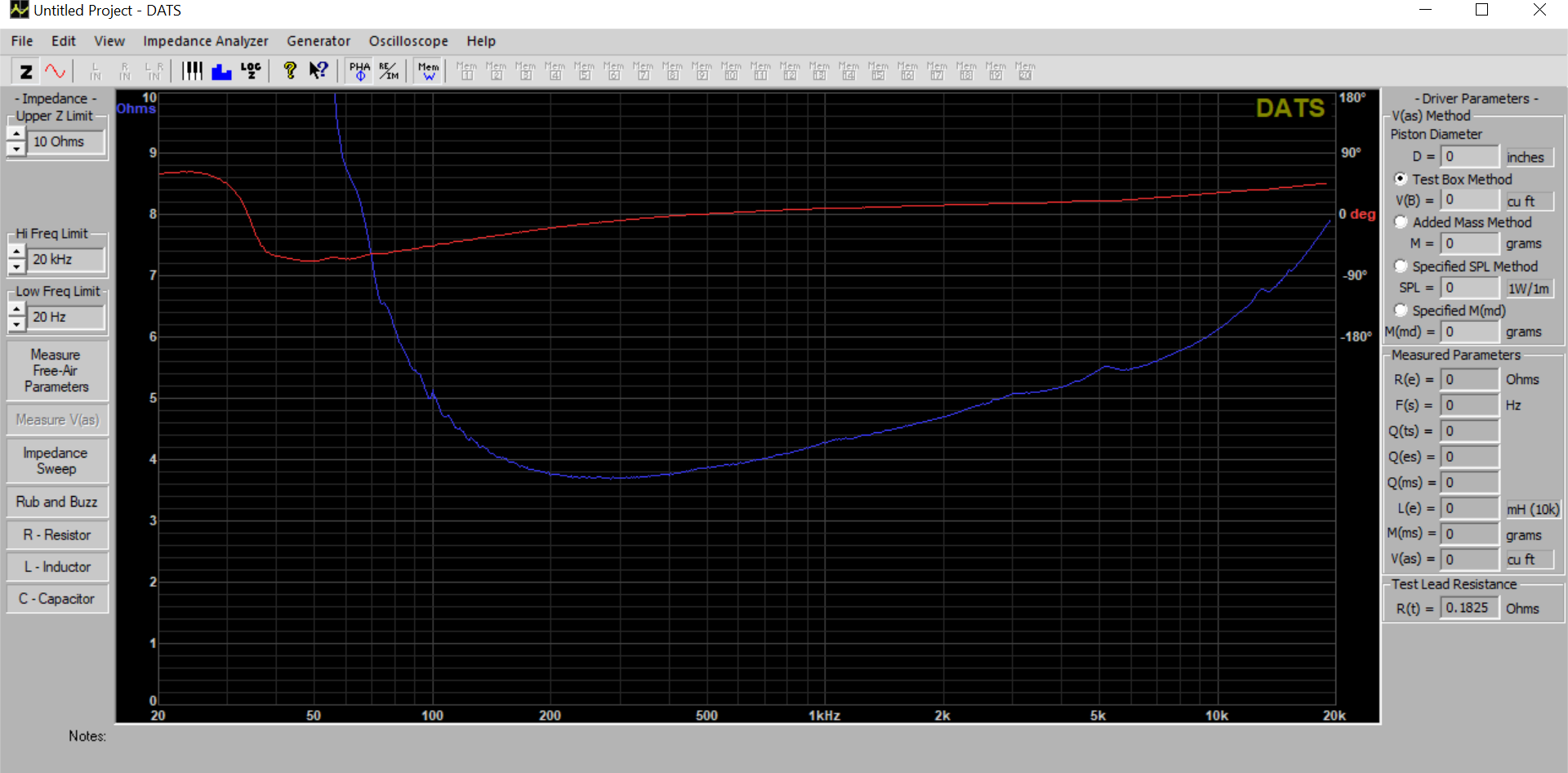Choose the Test Box Method radio button
The image size is (1568, 773).
(x=1401, y=179)
